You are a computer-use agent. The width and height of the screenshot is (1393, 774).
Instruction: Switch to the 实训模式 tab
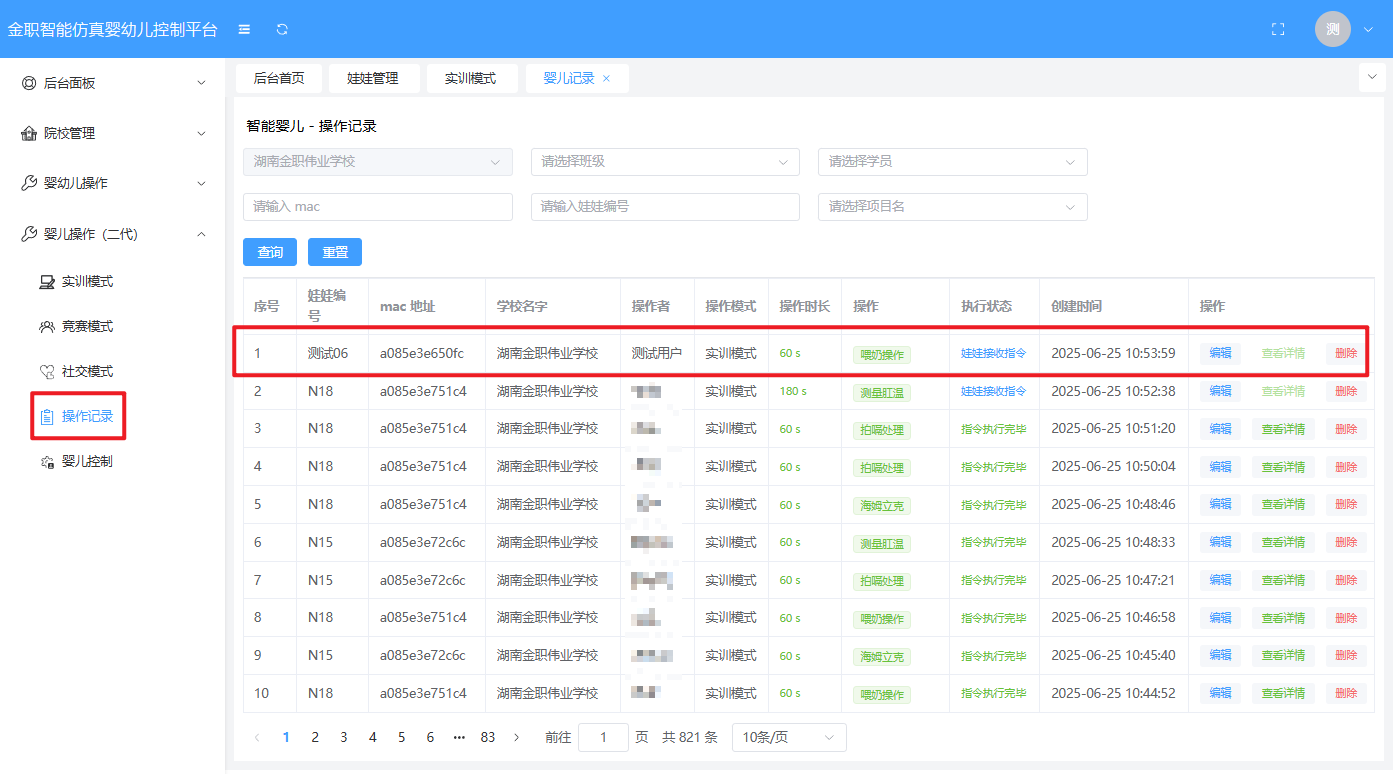click(471, 78)
